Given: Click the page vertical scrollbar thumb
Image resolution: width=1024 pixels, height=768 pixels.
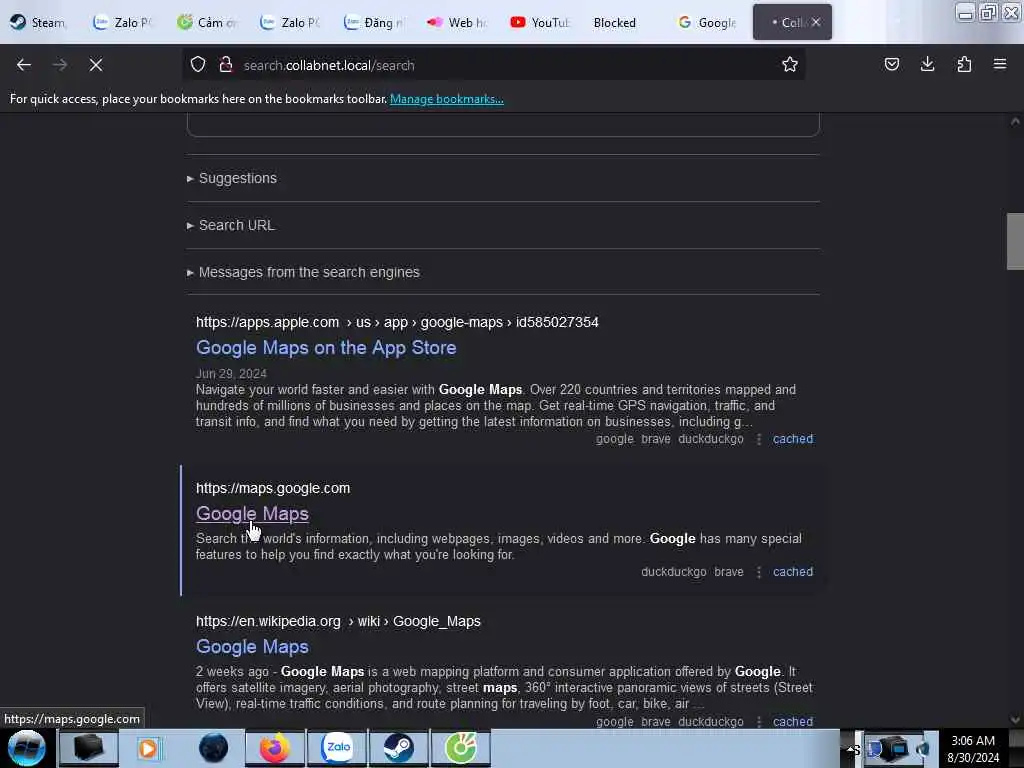Looking at the screenshot, I should tap(1015, 241).
